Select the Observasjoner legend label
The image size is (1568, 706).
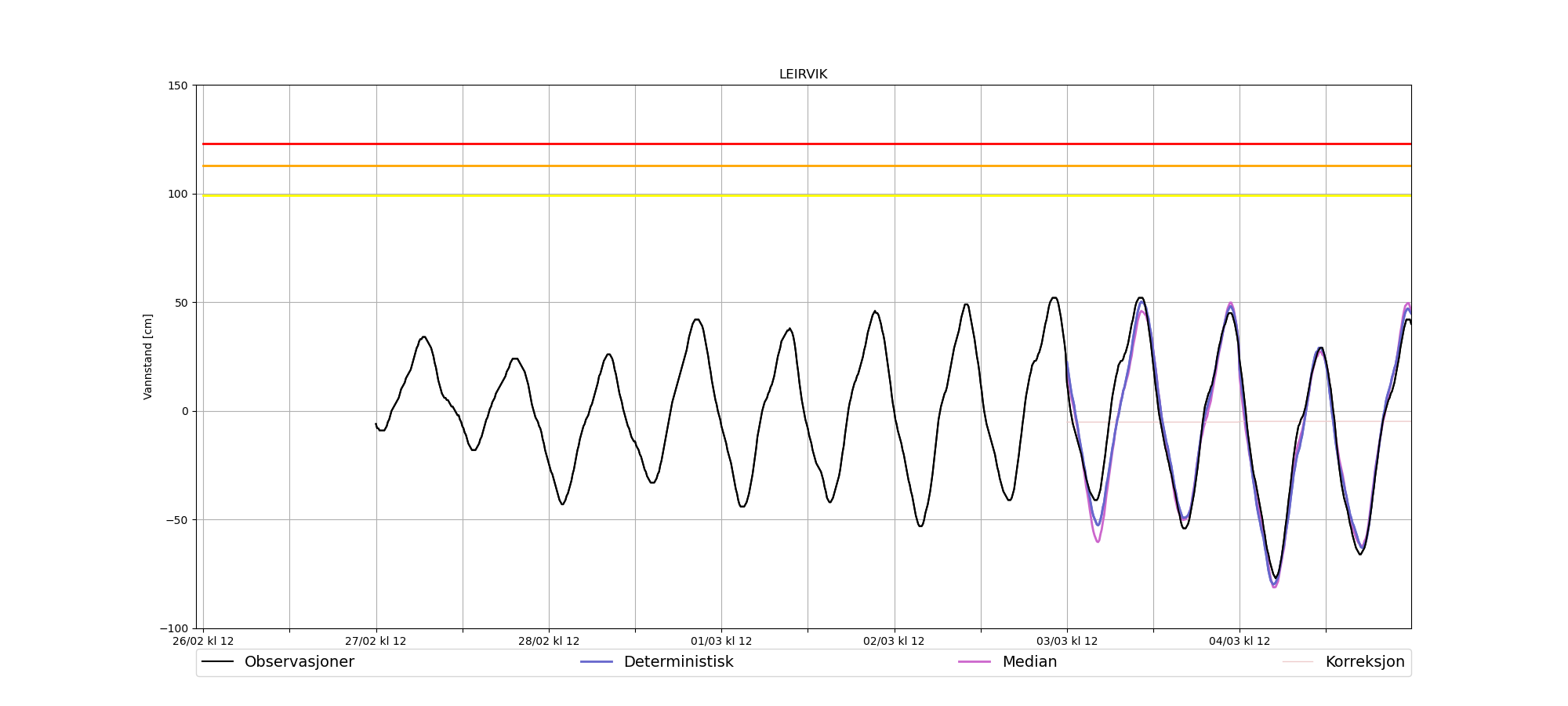click(299, 662)
